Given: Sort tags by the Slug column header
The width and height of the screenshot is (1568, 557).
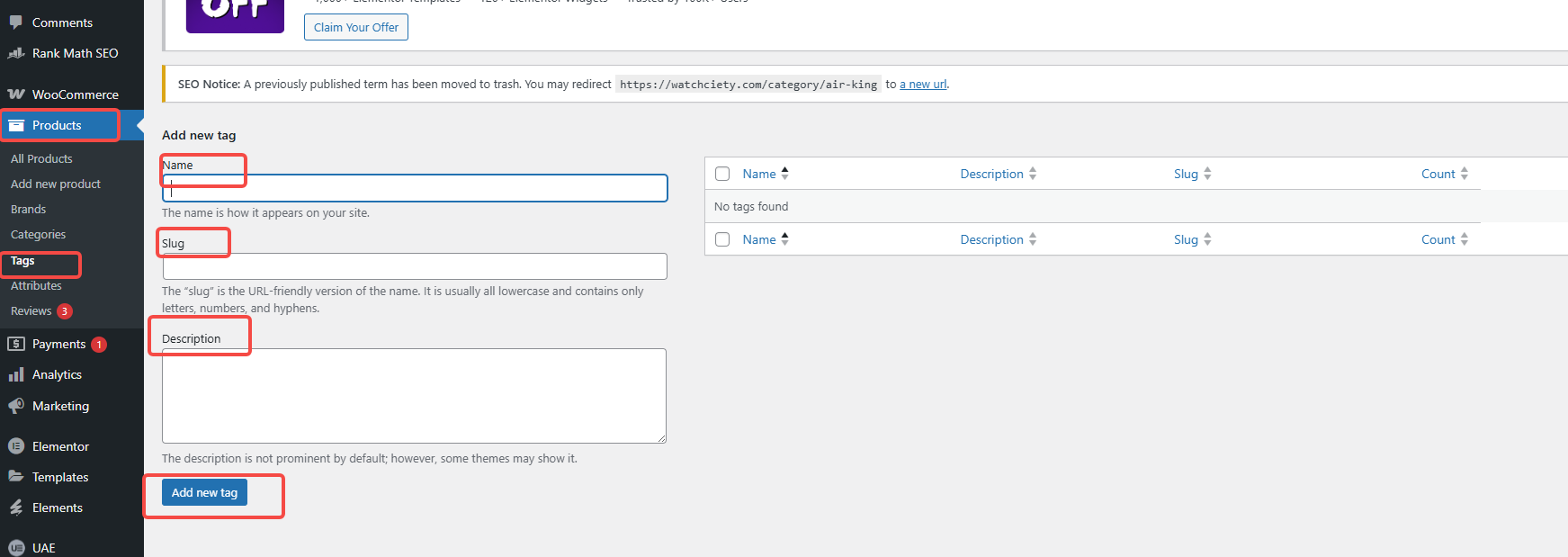Looking at the screenshot, I should pos(1186,174).
